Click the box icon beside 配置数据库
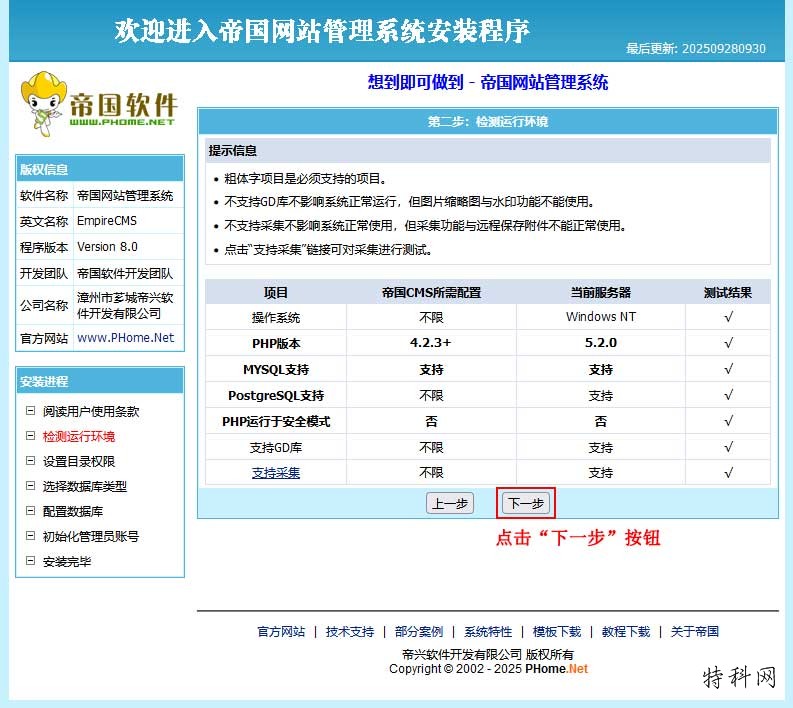 (x=30, y=510)
